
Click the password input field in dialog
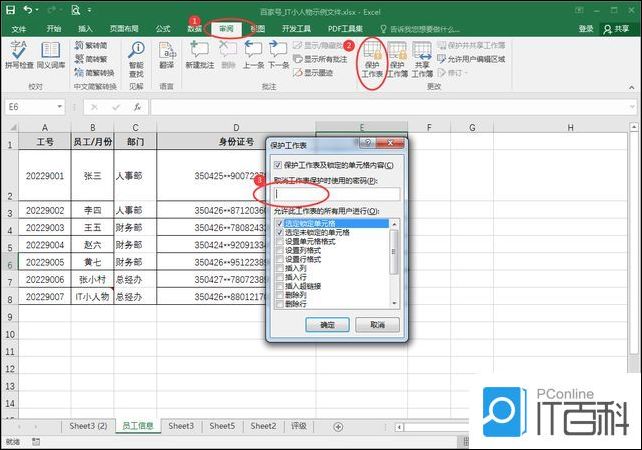point(337,194)
